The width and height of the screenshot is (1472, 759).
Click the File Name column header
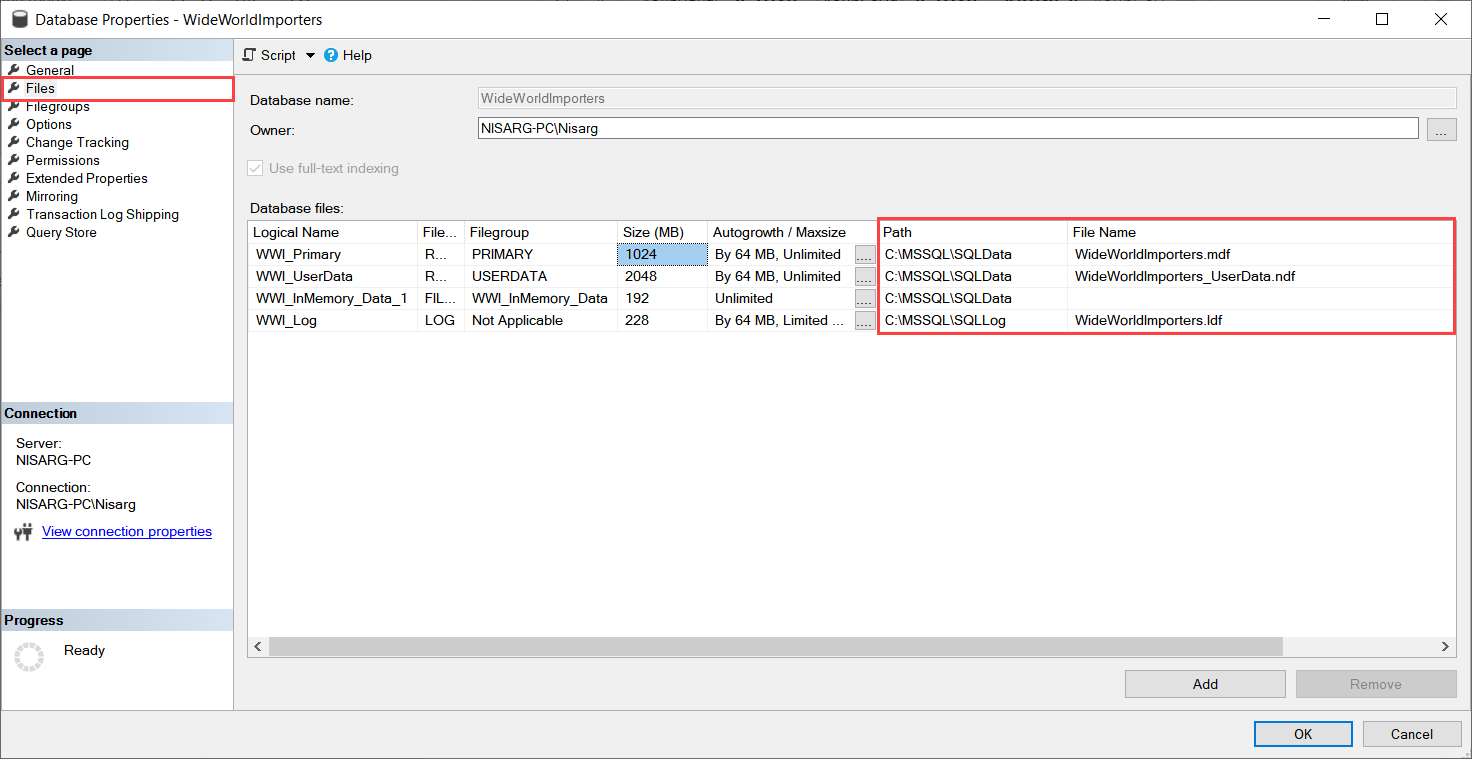click(1262, 232)
